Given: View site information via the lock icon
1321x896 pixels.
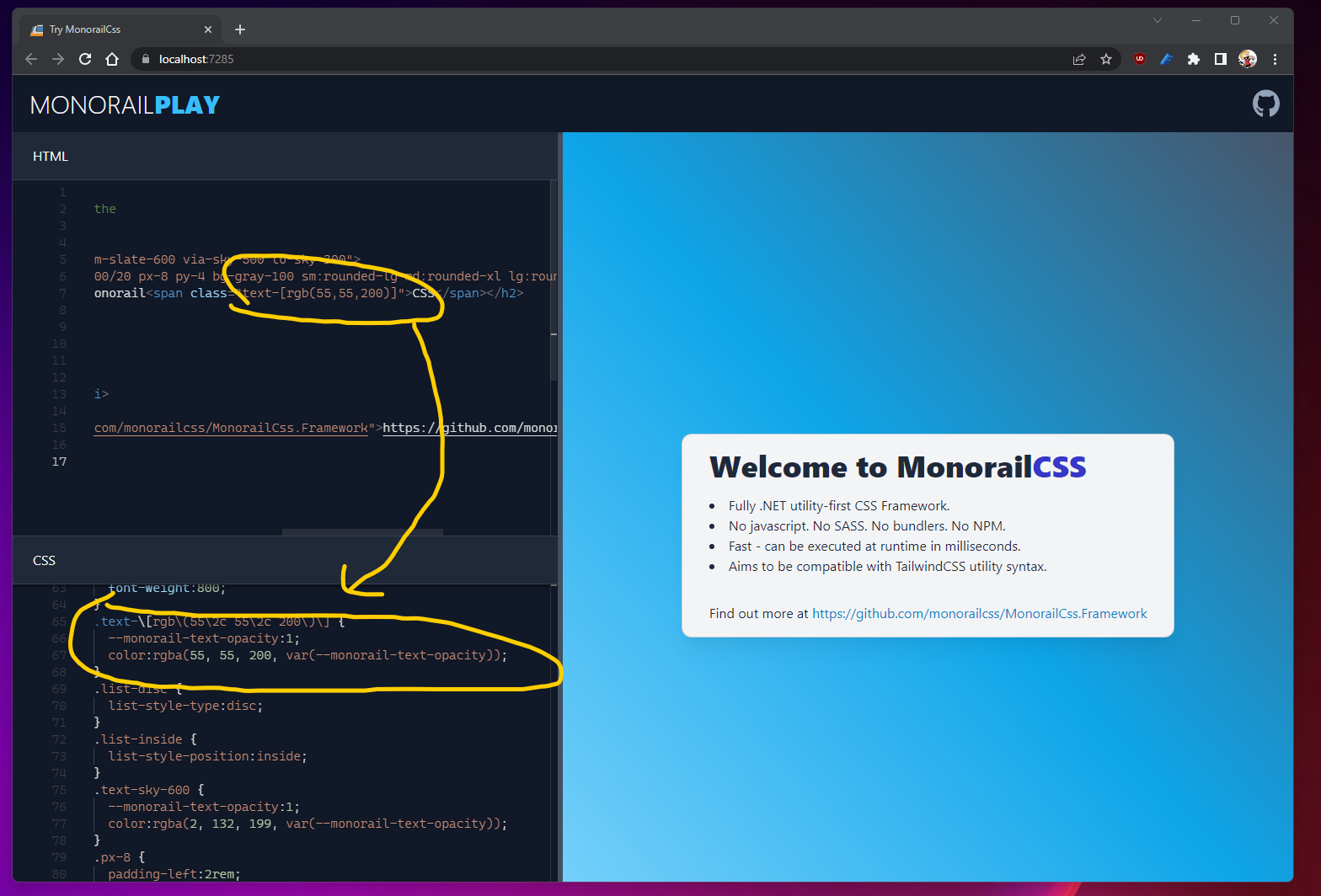Looking at the screenshot, I should [x=146, y=59].
